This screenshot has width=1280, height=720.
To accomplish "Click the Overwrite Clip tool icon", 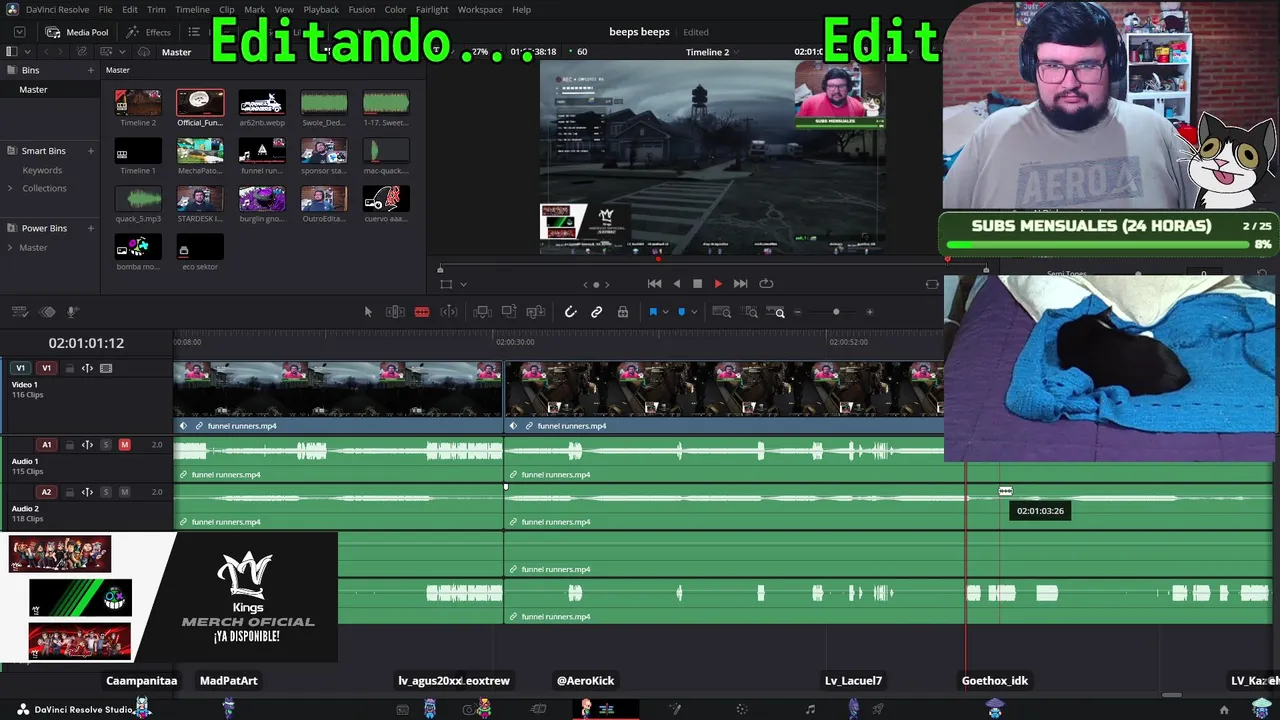I will 509,312.
